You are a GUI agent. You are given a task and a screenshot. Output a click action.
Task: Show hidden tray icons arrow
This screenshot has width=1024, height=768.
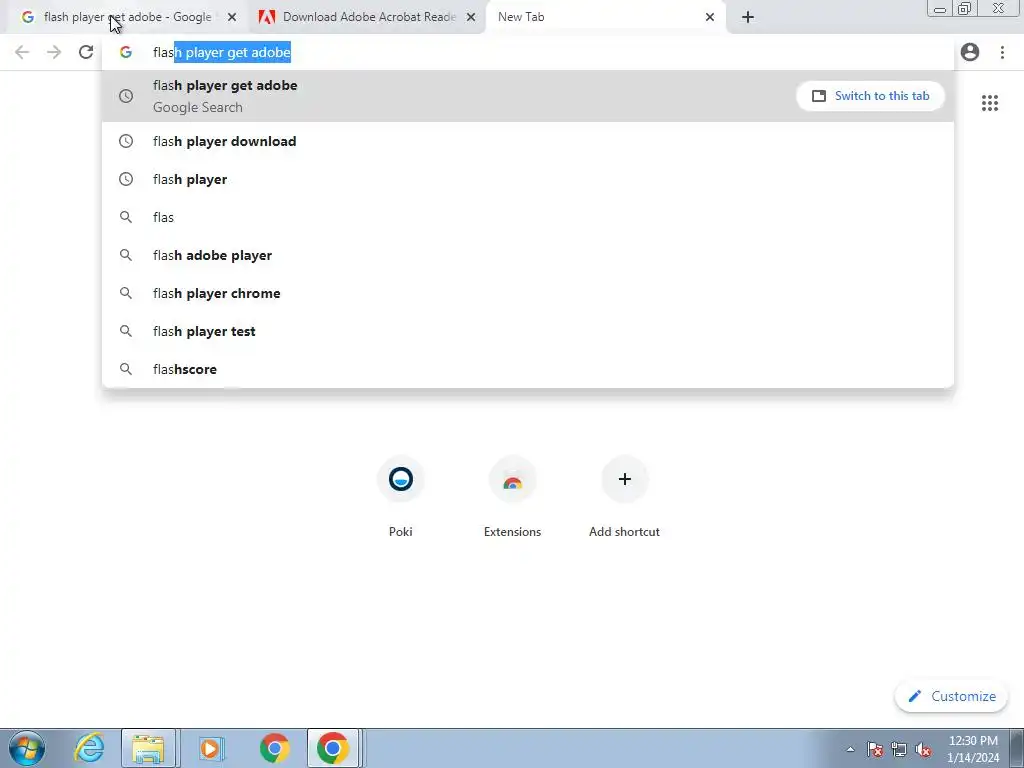(x=850, y=749)
